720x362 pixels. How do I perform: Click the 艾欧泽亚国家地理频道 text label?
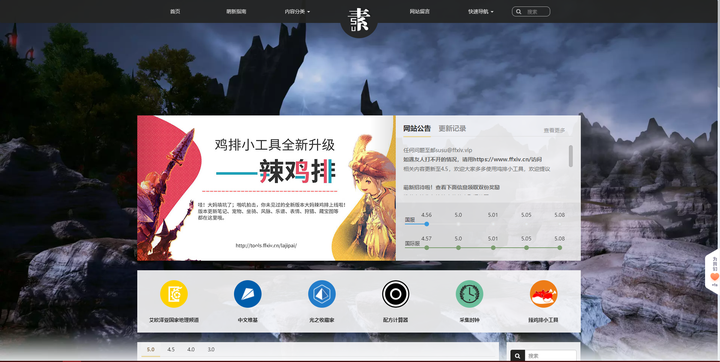click(x=174, y=320)
